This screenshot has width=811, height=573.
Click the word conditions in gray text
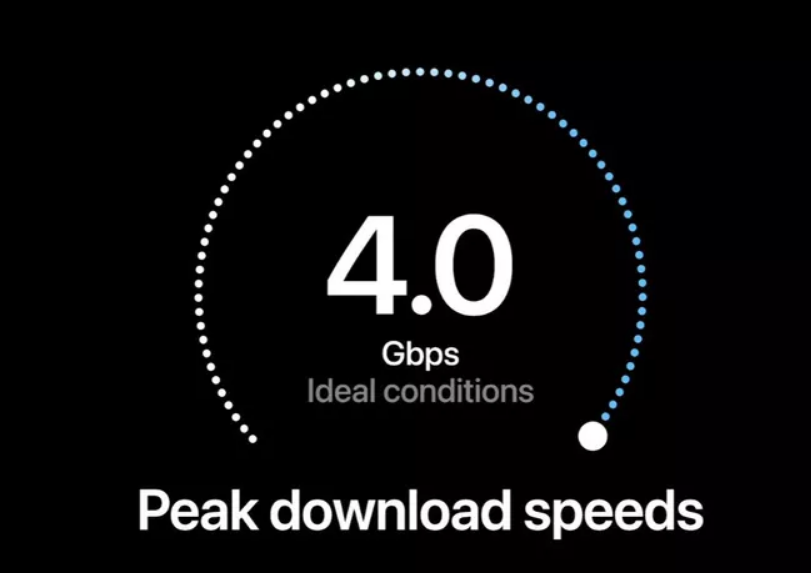point(458,391)
